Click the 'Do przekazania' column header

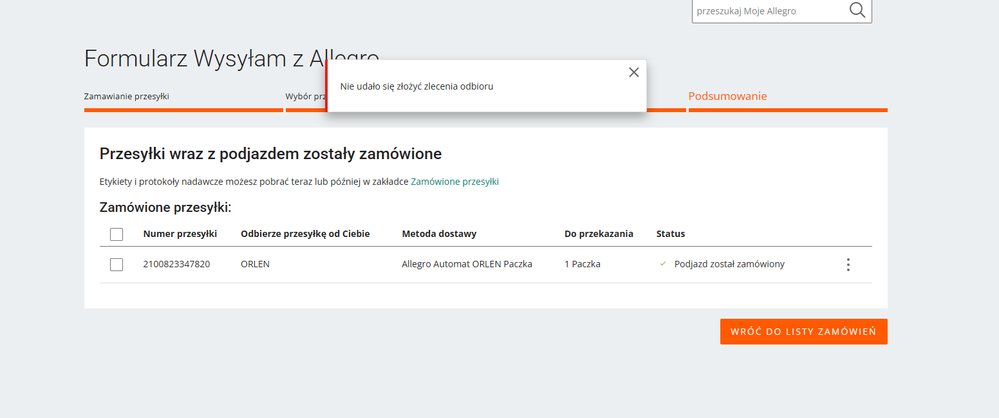tap(599, 234)
